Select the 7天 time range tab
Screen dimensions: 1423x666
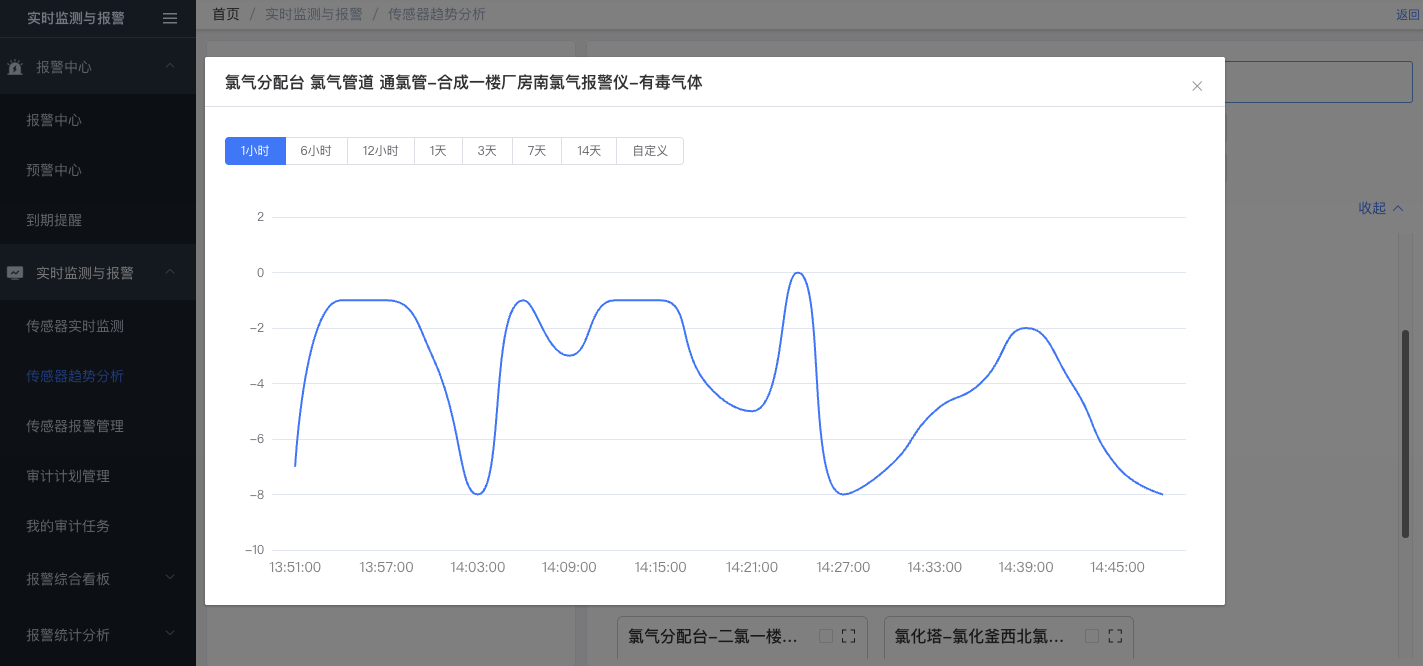[537, 151]
